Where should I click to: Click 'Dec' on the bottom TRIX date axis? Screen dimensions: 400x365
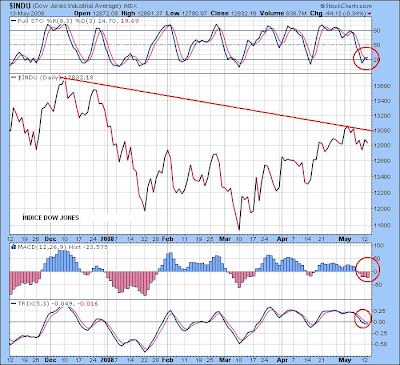pos(50,360)
